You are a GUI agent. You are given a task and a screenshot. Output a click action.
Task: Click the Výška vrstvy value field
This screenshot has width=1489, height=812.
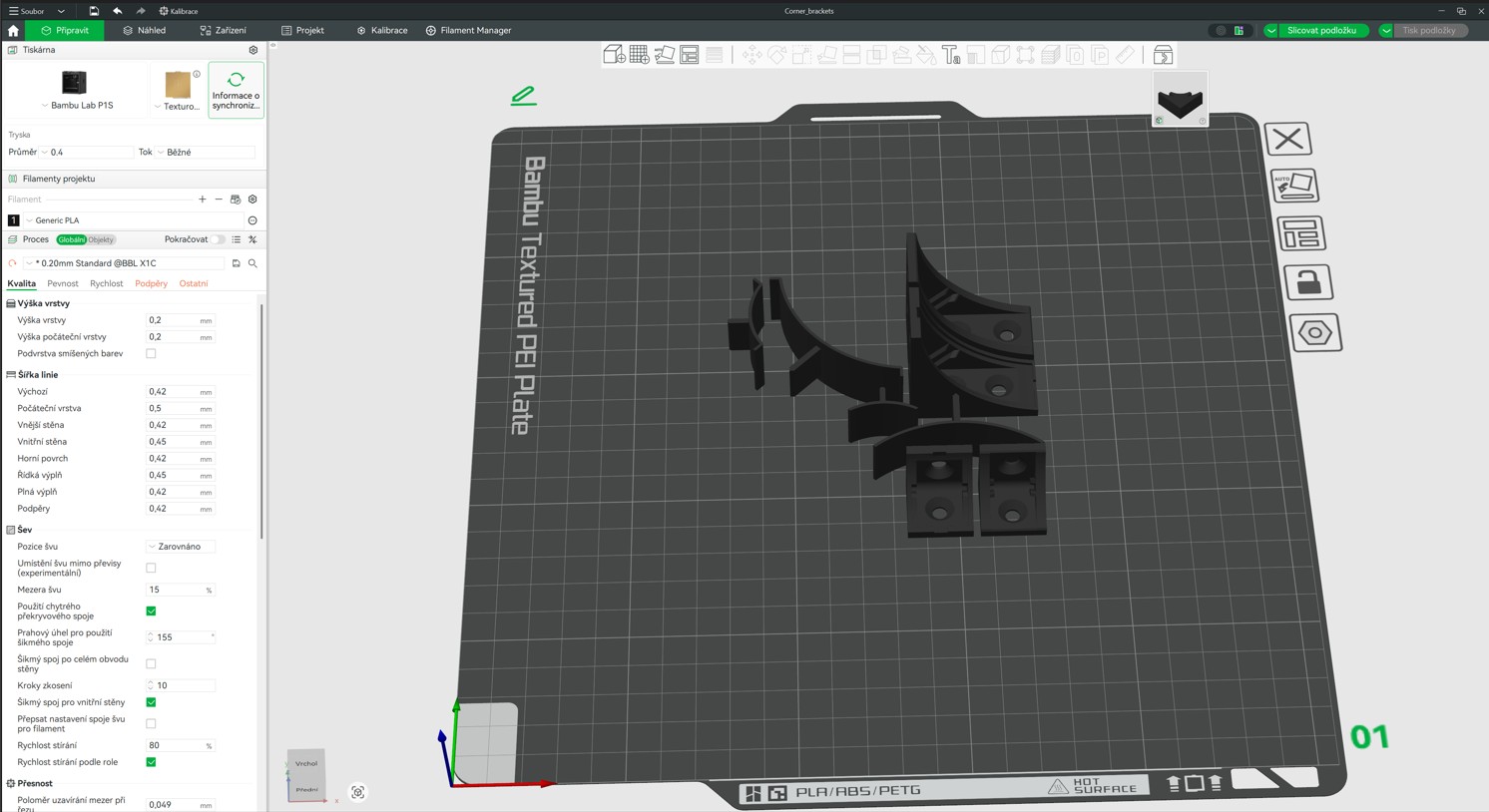(172, 320)
